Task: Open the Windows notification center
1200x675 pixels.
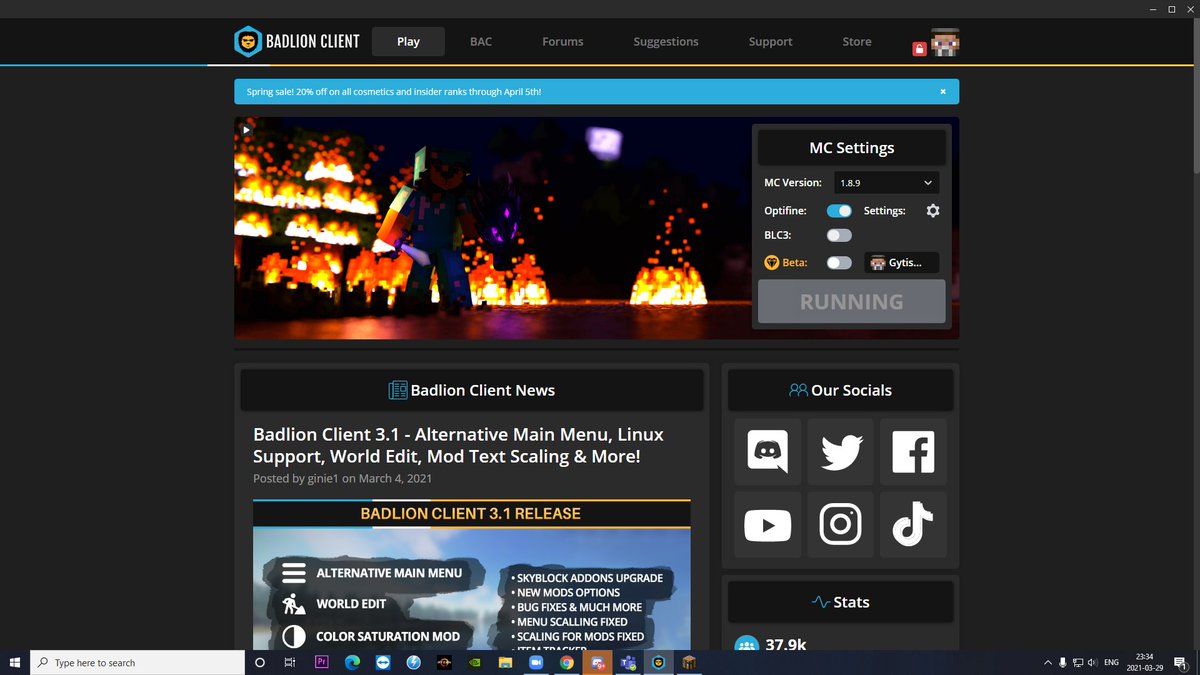Action: [1183, 662]
